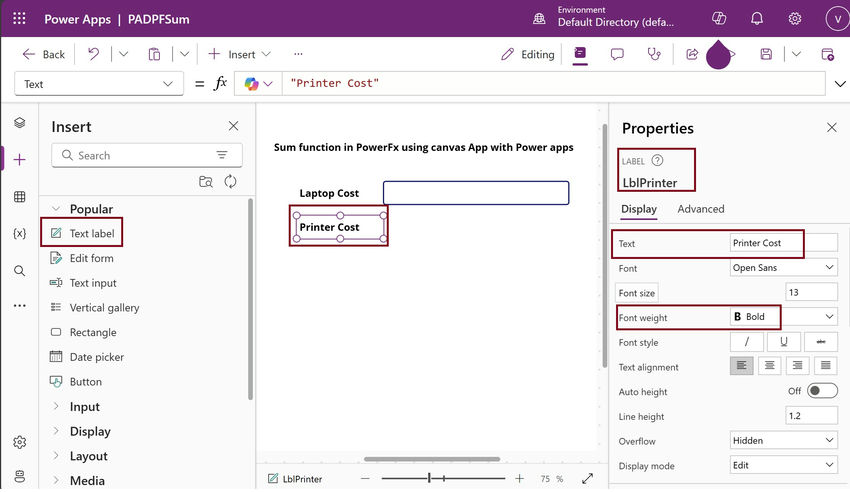Set text alignment to right
Viewport: 850px width, 492px height.
coord(797,366)
